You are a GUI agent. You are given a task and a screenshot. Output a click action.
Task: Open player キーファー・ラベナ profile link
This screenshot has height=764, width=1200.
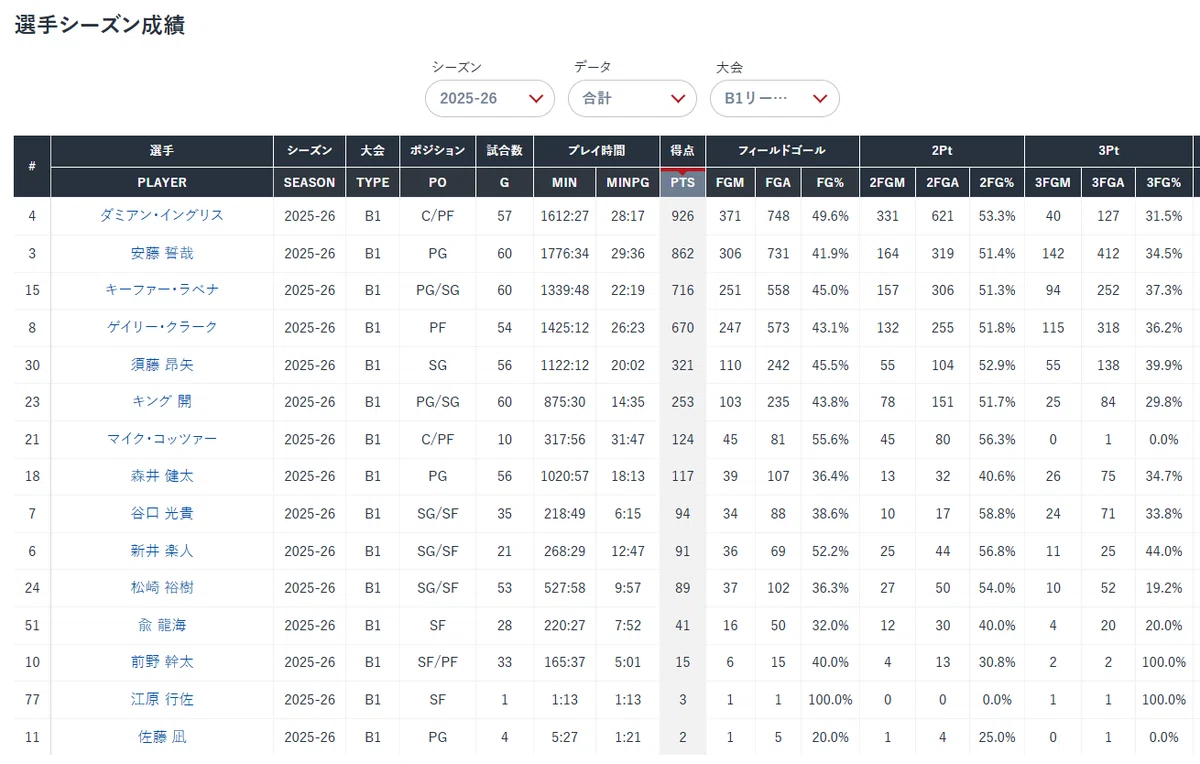[x=162, y=290]
